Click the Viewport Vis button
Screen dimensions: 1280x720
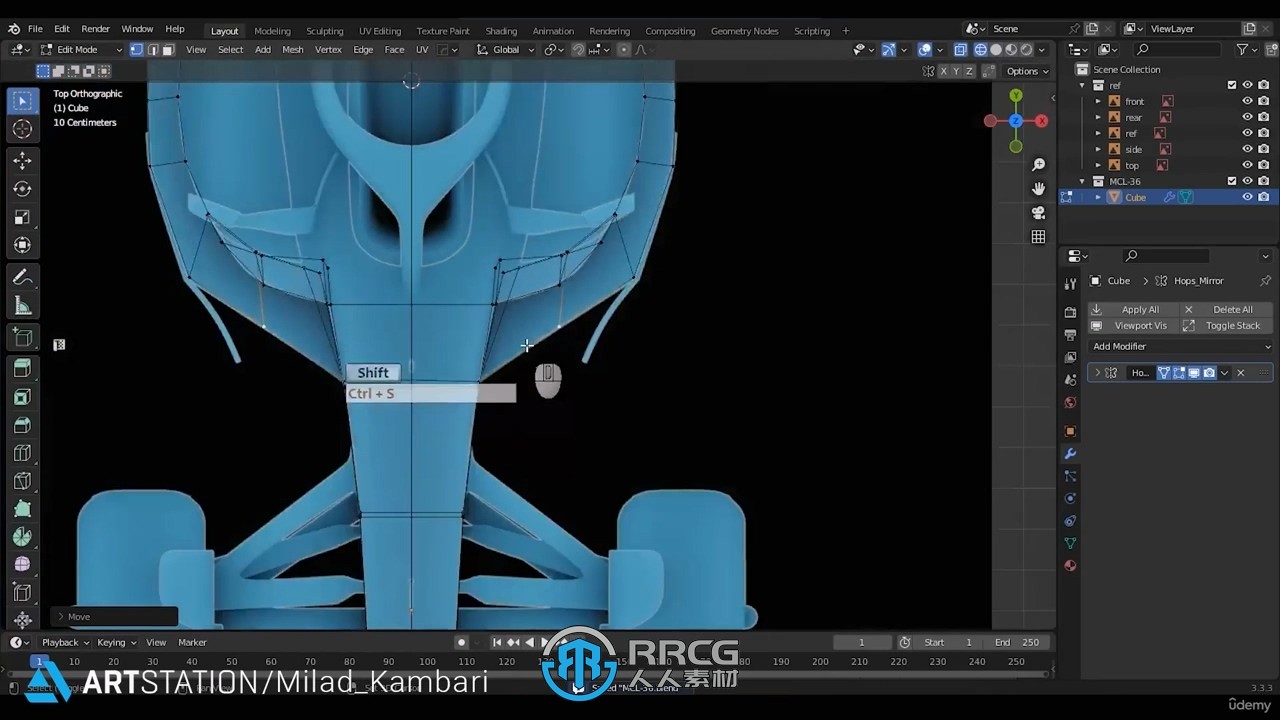[x=1132, y=325]
